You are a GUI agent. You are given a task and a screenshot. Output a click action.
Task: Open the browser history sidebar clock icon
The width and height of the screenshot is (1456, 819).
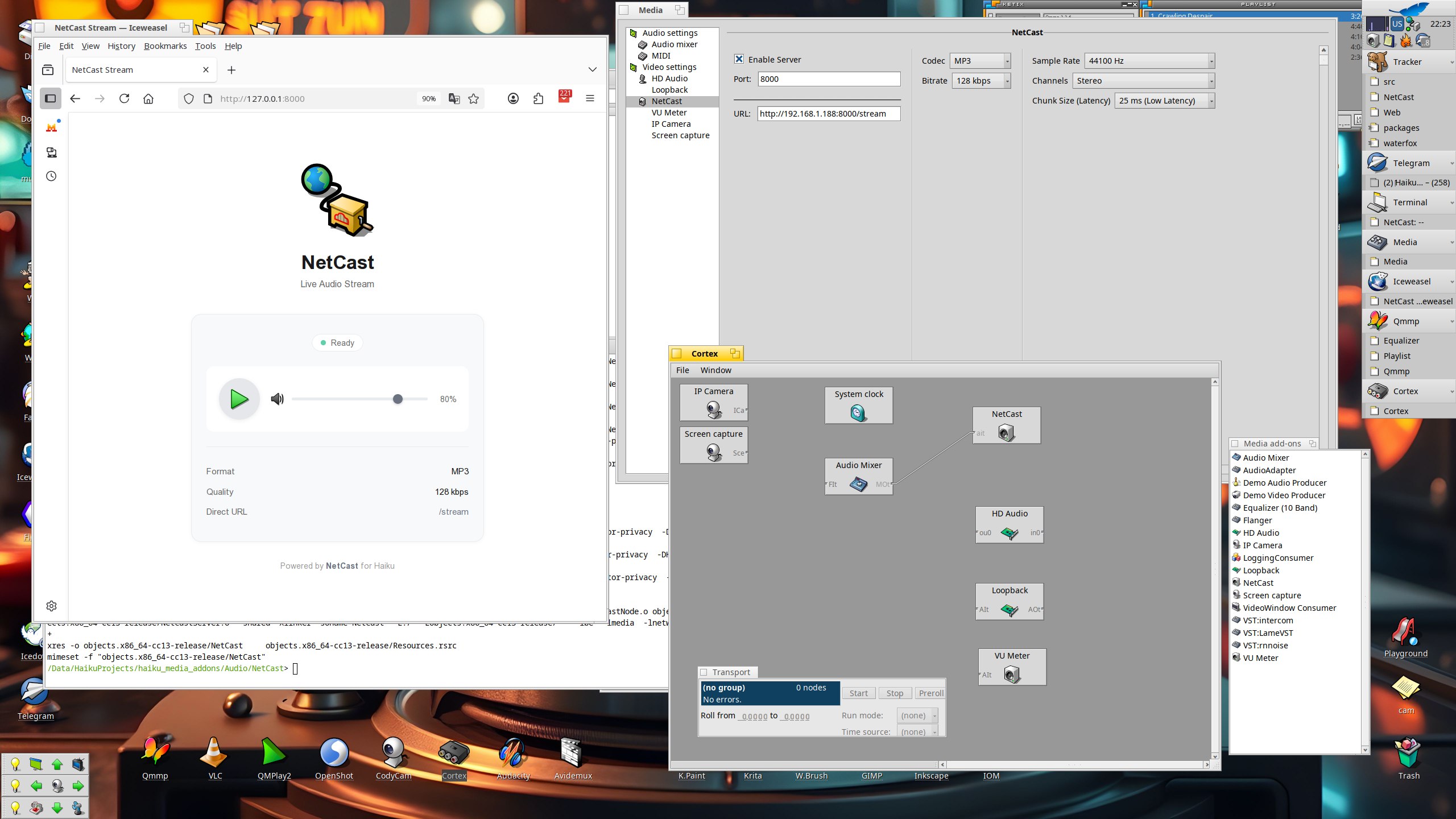[x=51, y=176]
